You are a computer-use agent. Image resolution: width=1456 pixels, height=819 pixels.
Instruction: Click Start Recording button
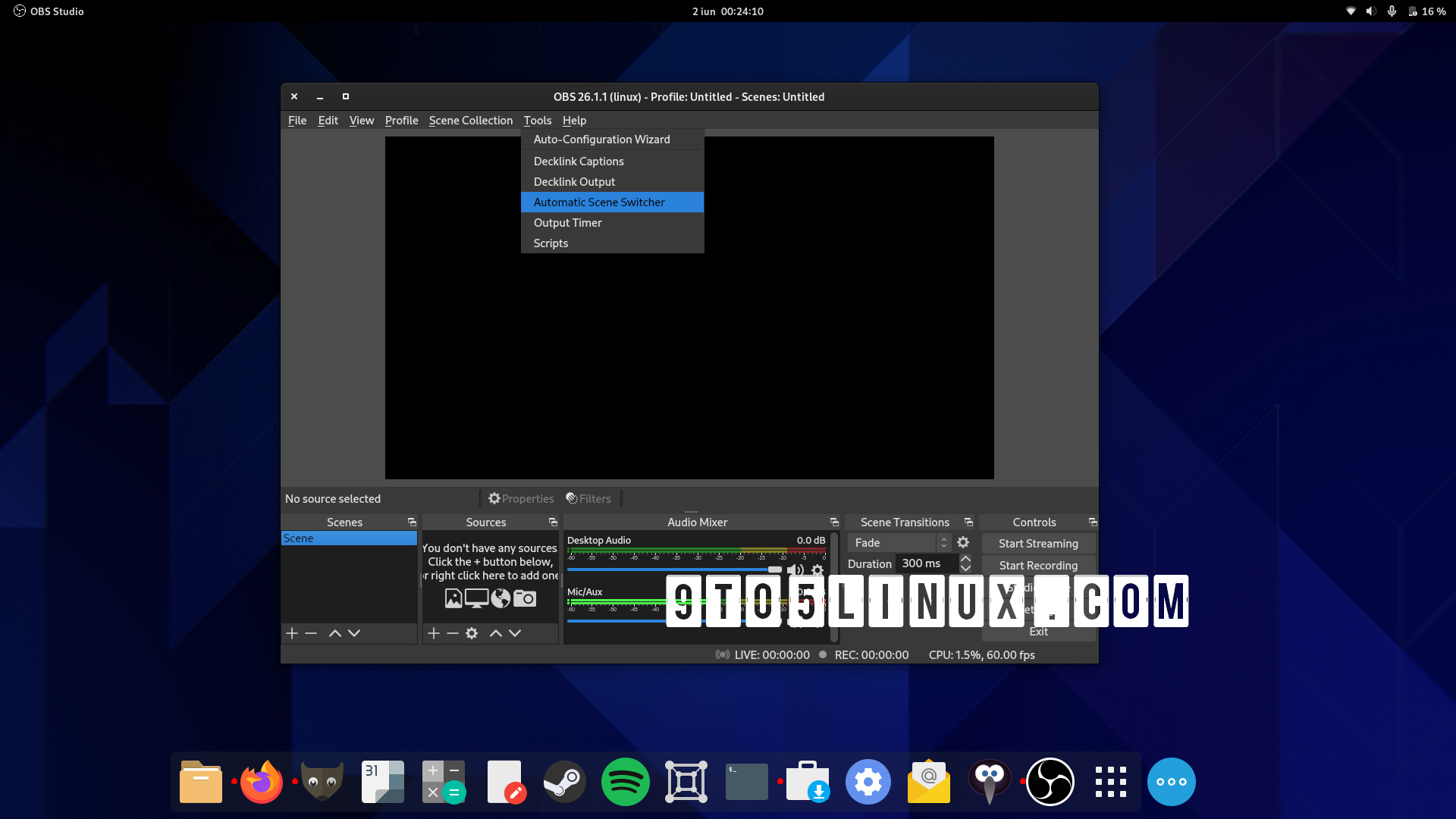[1037, 566]
